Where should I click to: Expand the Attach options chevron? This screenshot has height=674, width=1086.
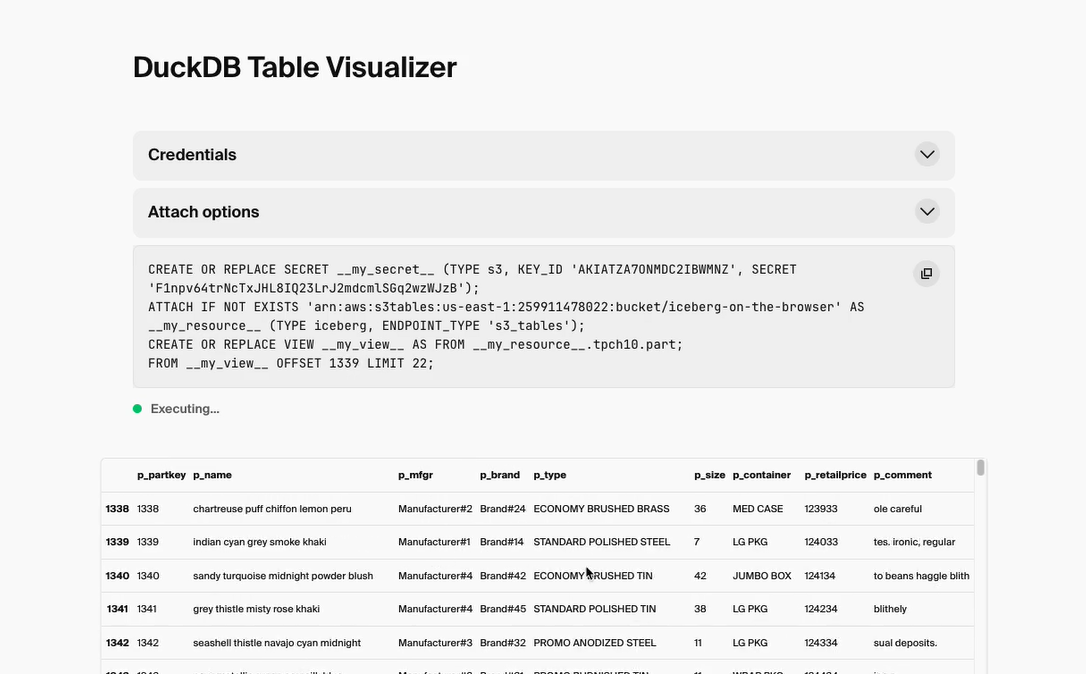coord(927,212)
